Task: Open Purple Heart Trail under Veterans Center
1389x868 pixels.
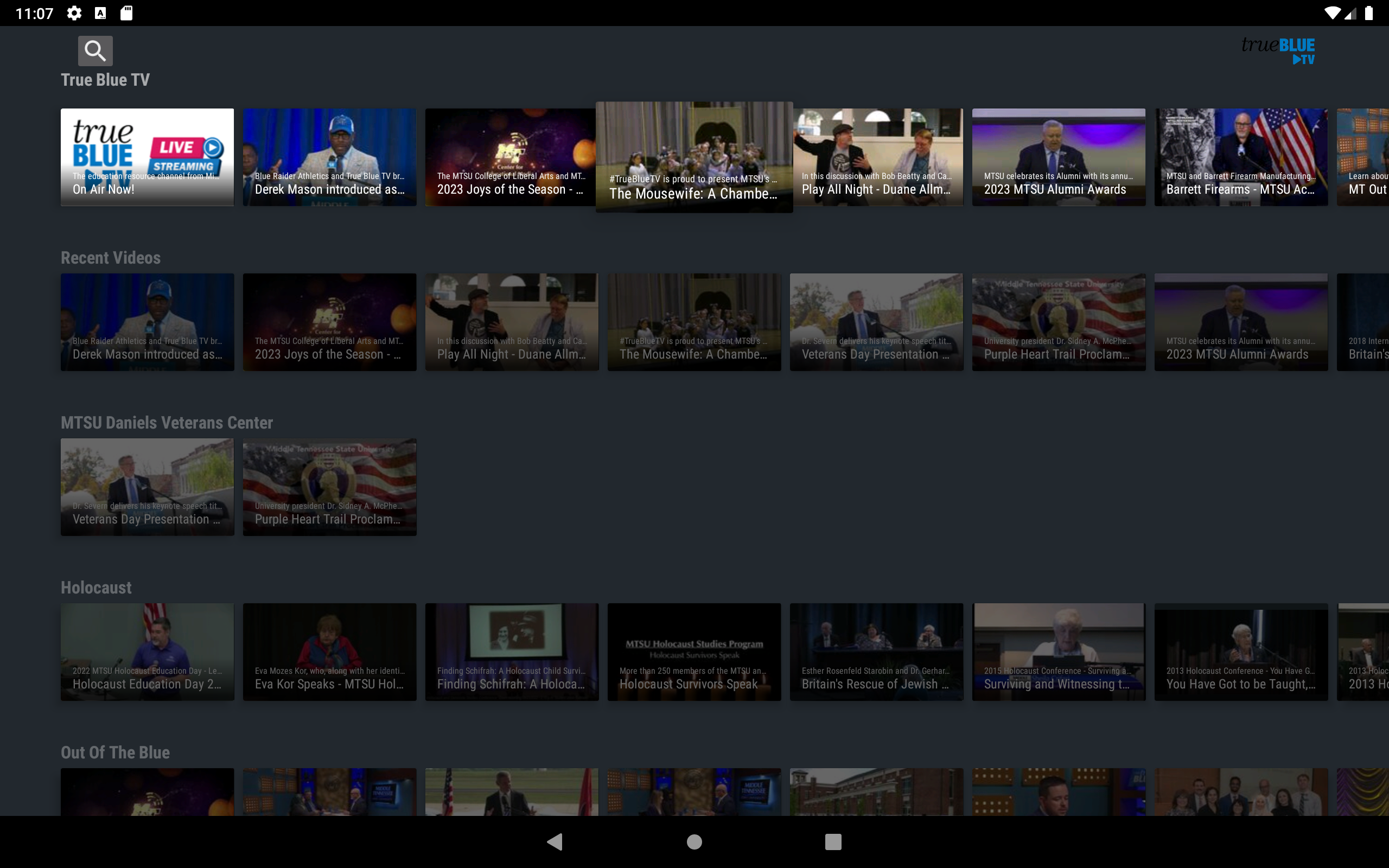Action: pos(329,487)
